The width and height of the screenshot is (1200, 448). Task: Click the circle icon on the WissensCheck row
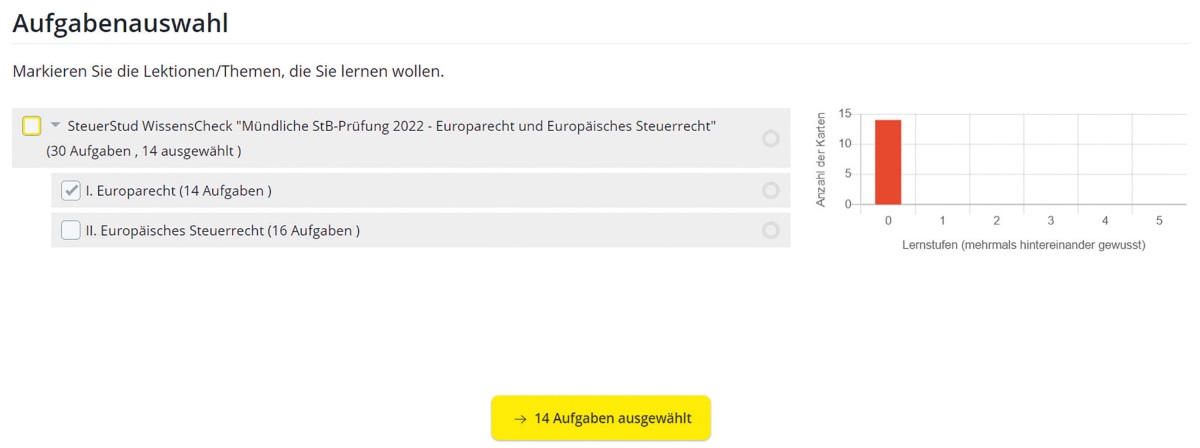tap(770, 138)
